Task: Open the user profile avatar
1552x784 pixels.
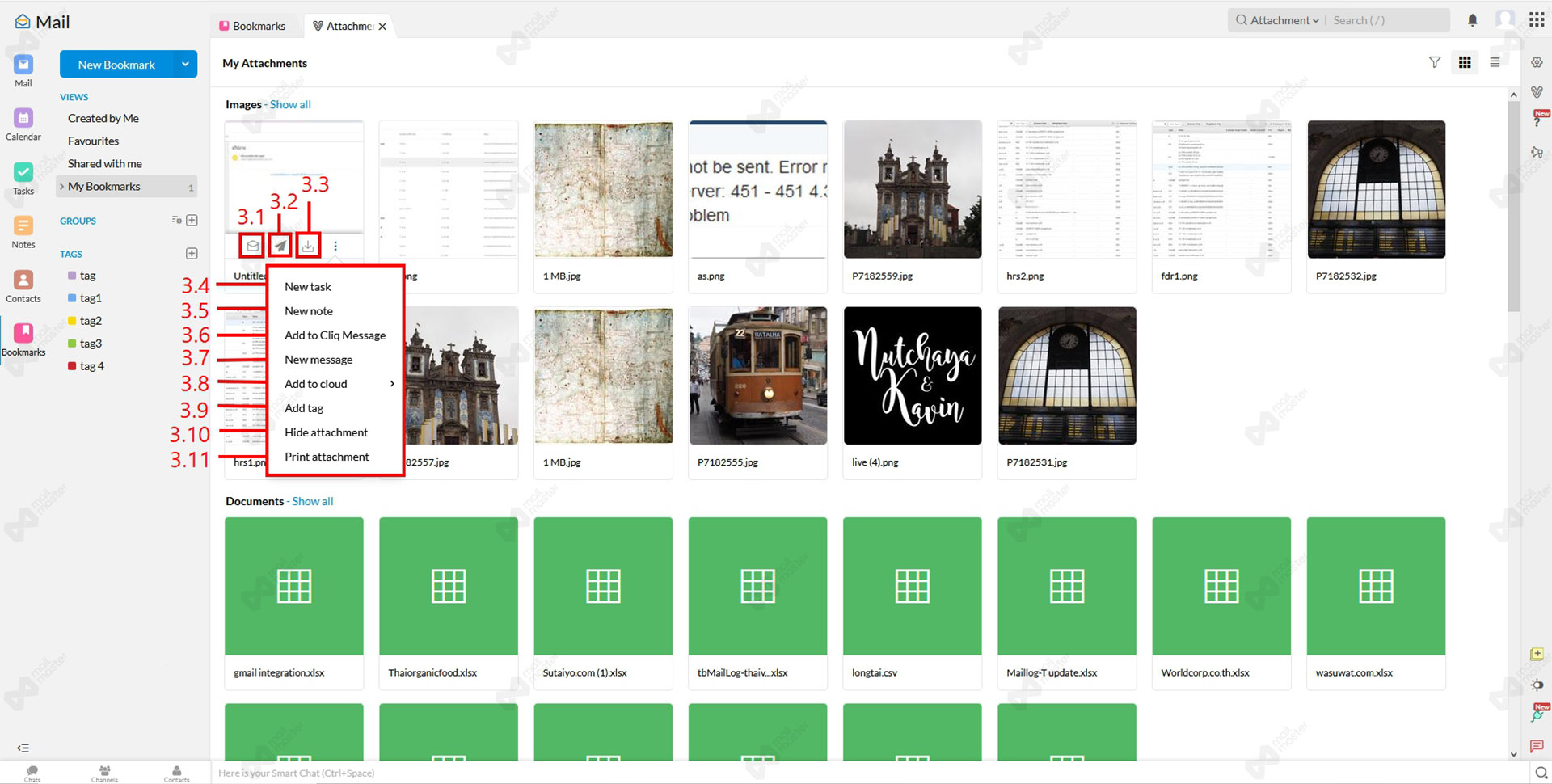Action: (1505, 20)
